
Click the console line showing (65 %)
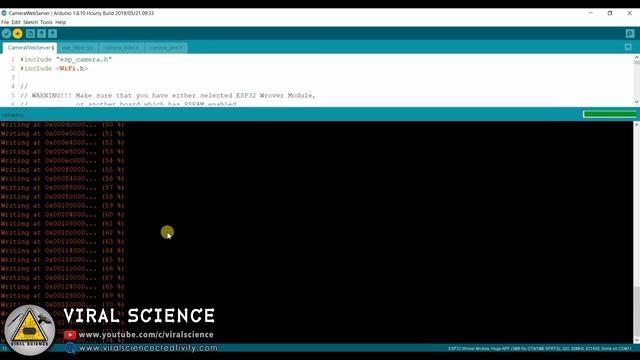tap(62, 260)
